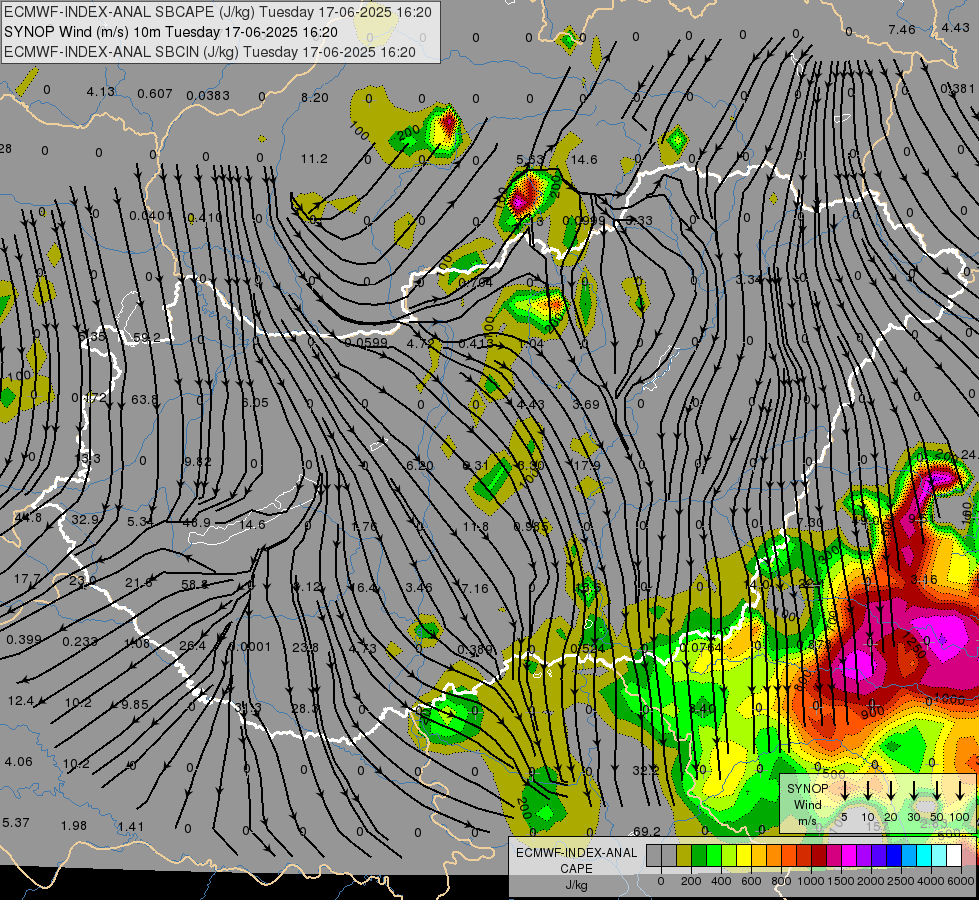Click the 1.41 value at the bottom left

[x=130, y=827]
